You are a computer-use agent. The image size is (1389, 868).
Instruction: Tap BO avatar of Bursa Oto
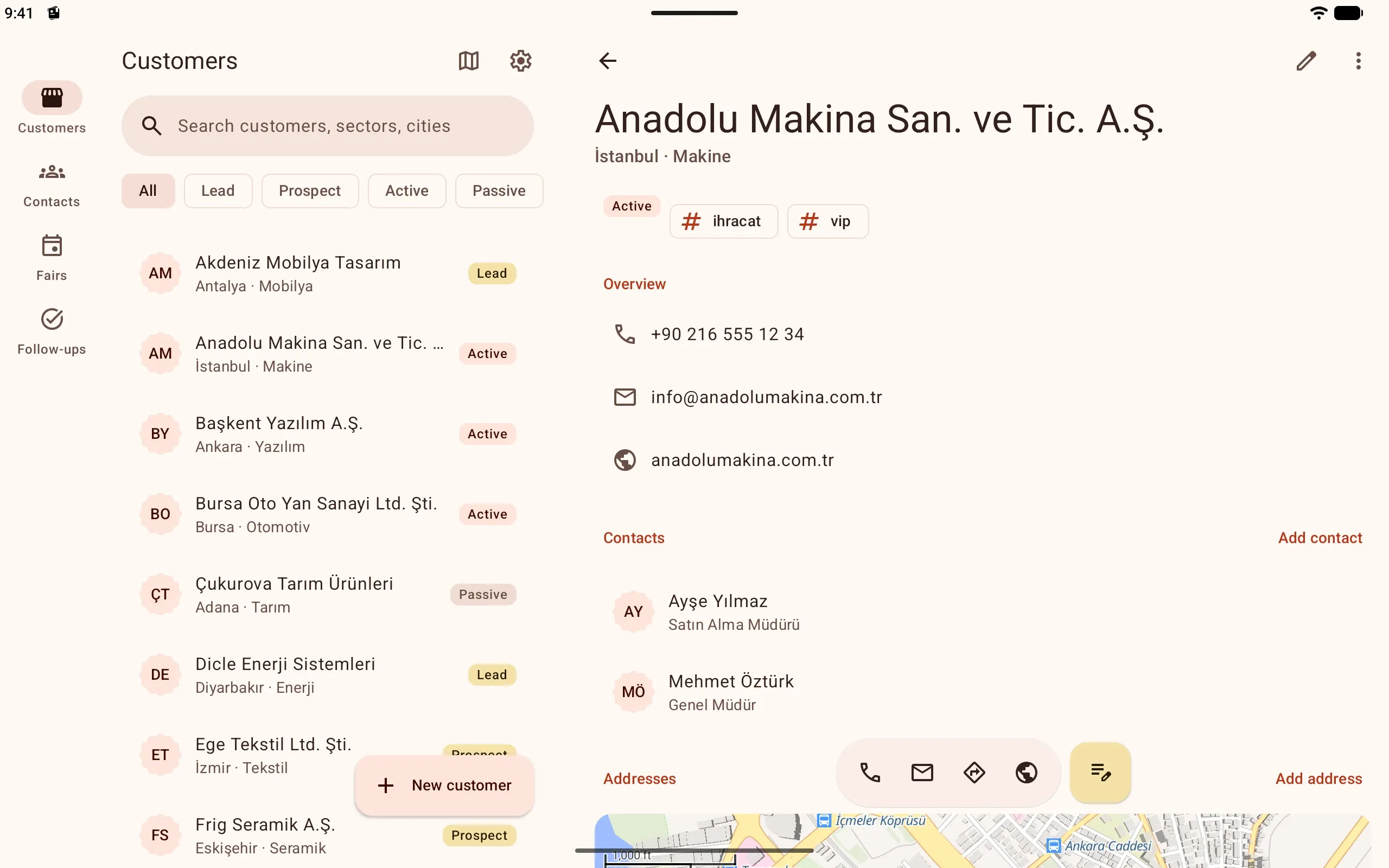[160, 514]
